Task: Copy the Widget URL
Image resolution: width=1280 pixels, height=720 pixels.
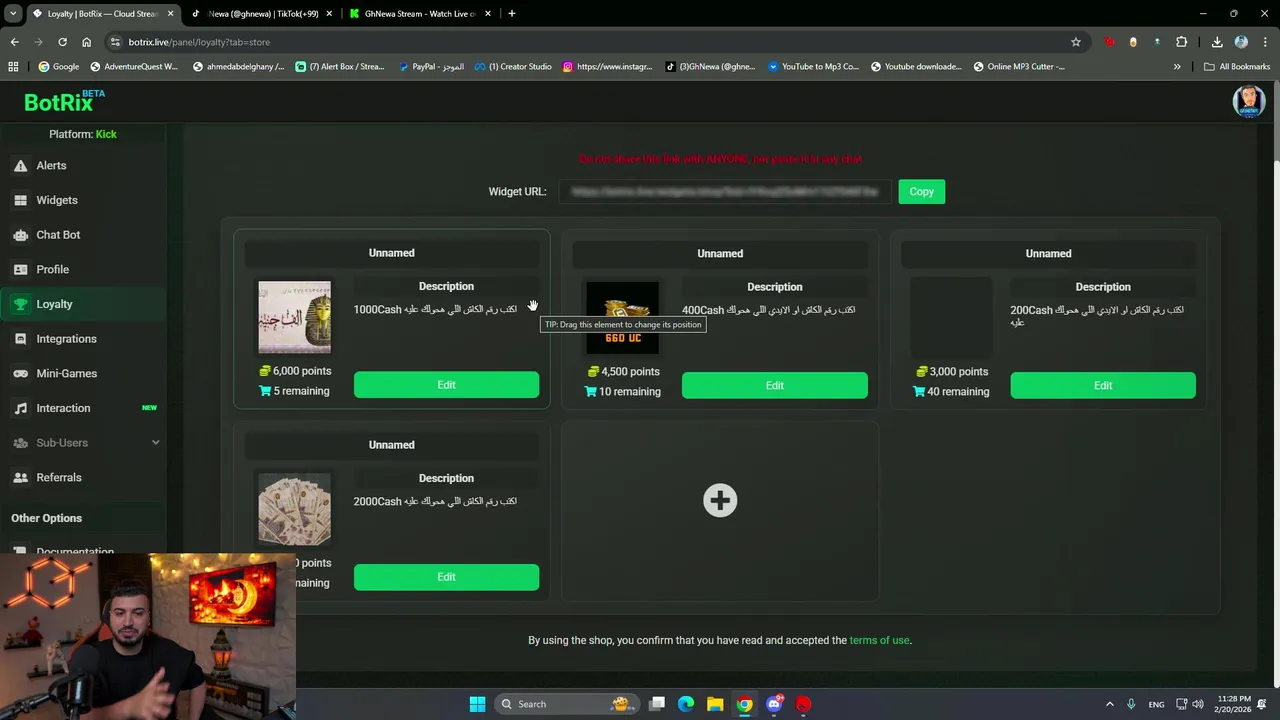Action: click(x=921, y=192)
